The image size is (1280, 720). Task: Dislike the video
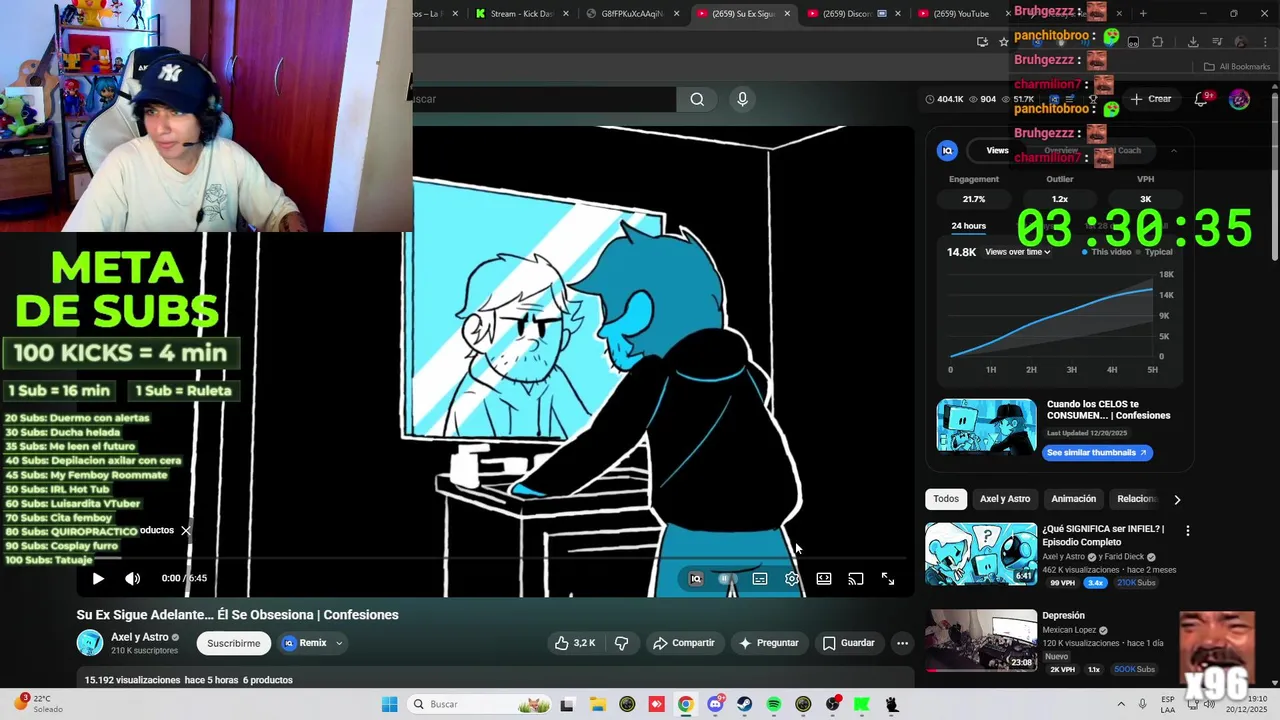click(x=621, y=643)
